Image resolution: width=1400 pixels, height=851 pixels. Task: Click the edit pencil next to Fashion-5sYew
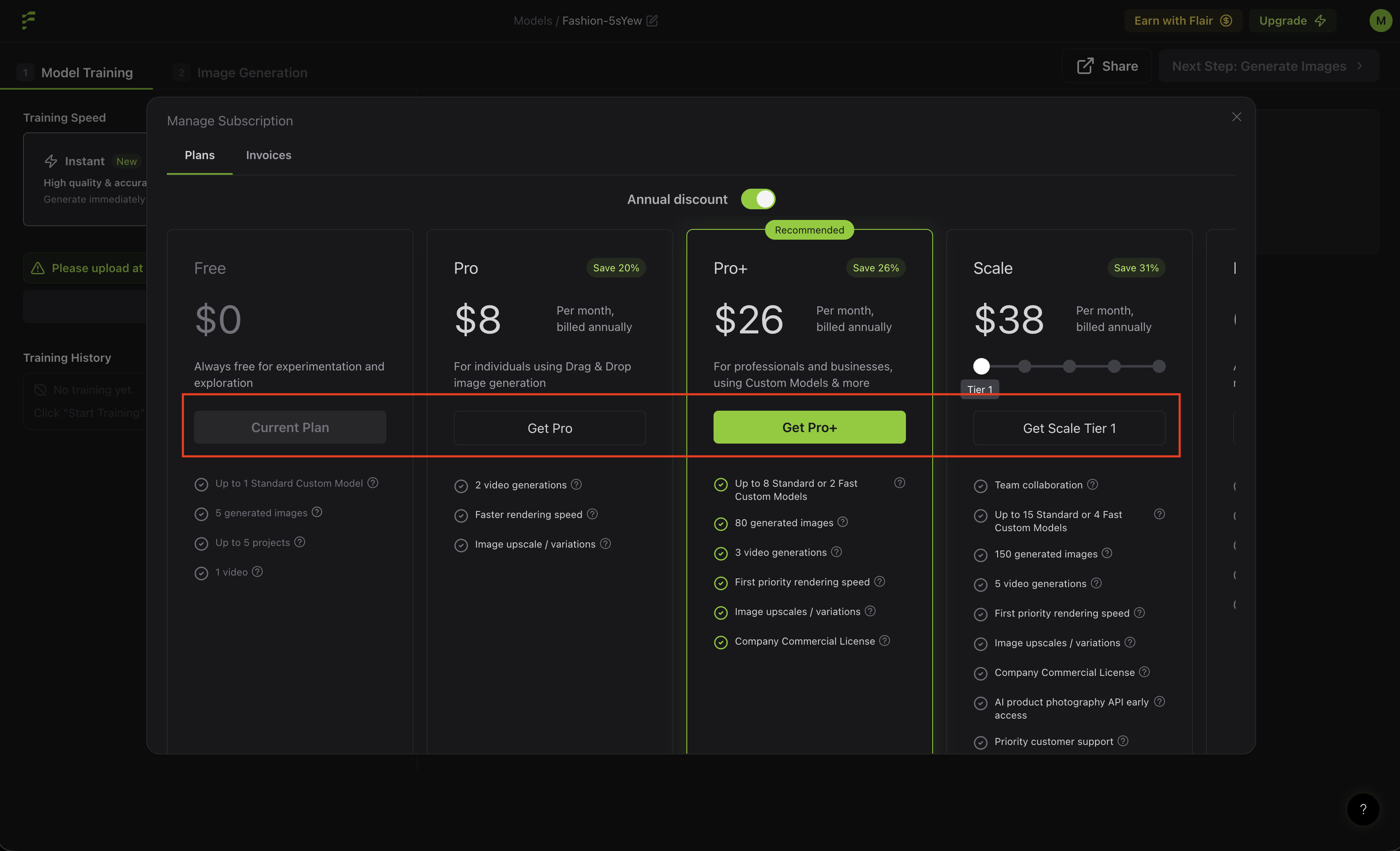[x=652, y=21]
